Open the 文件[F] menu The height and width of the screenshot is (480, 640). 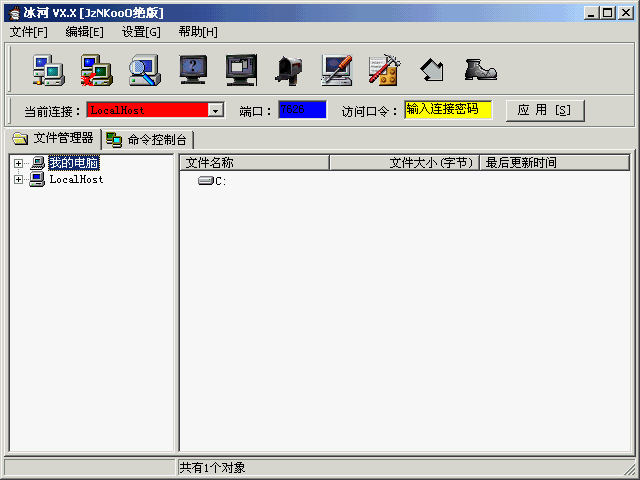(28, 32)
